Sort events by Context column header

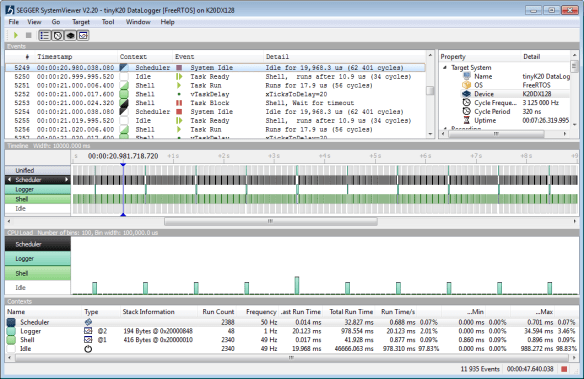point(133,57)
